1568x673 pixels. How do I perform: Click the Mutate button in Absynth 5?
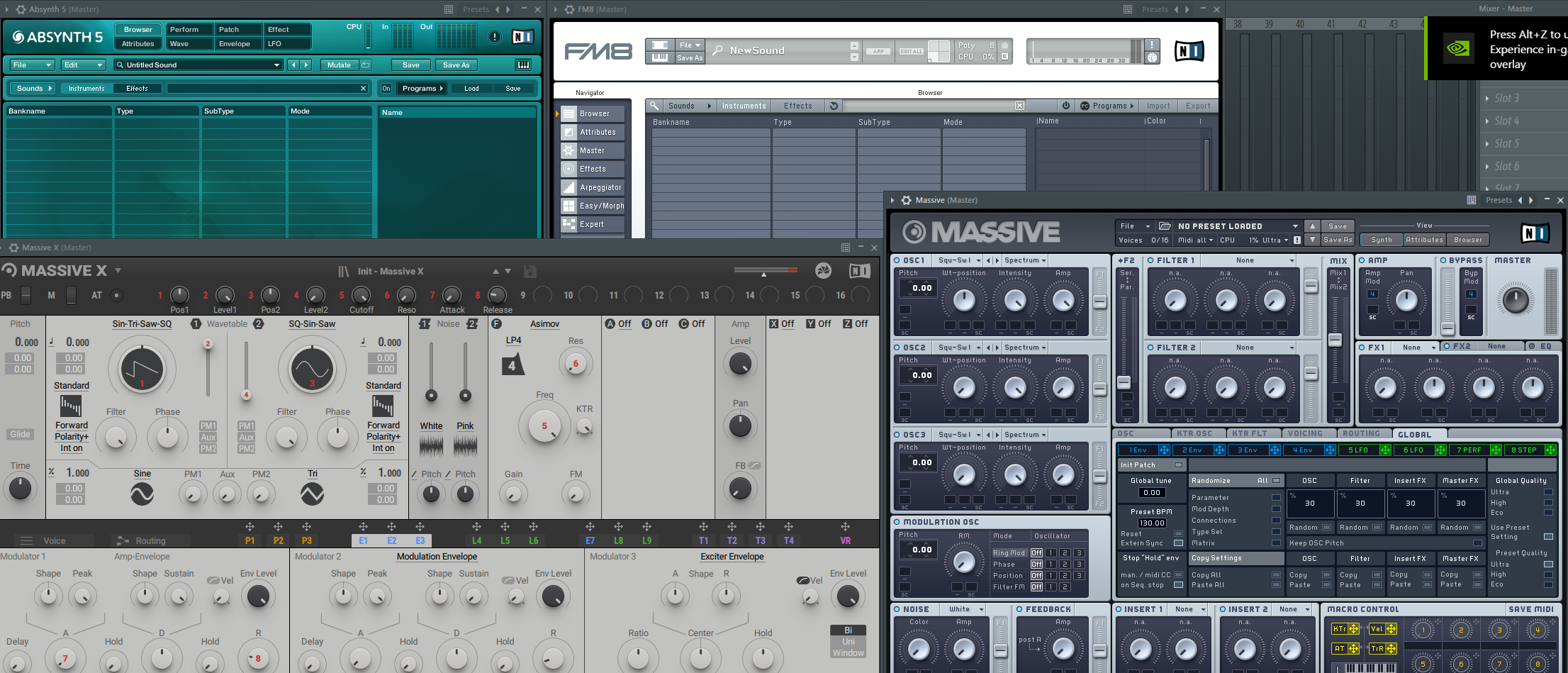click(x=339, y=65)
